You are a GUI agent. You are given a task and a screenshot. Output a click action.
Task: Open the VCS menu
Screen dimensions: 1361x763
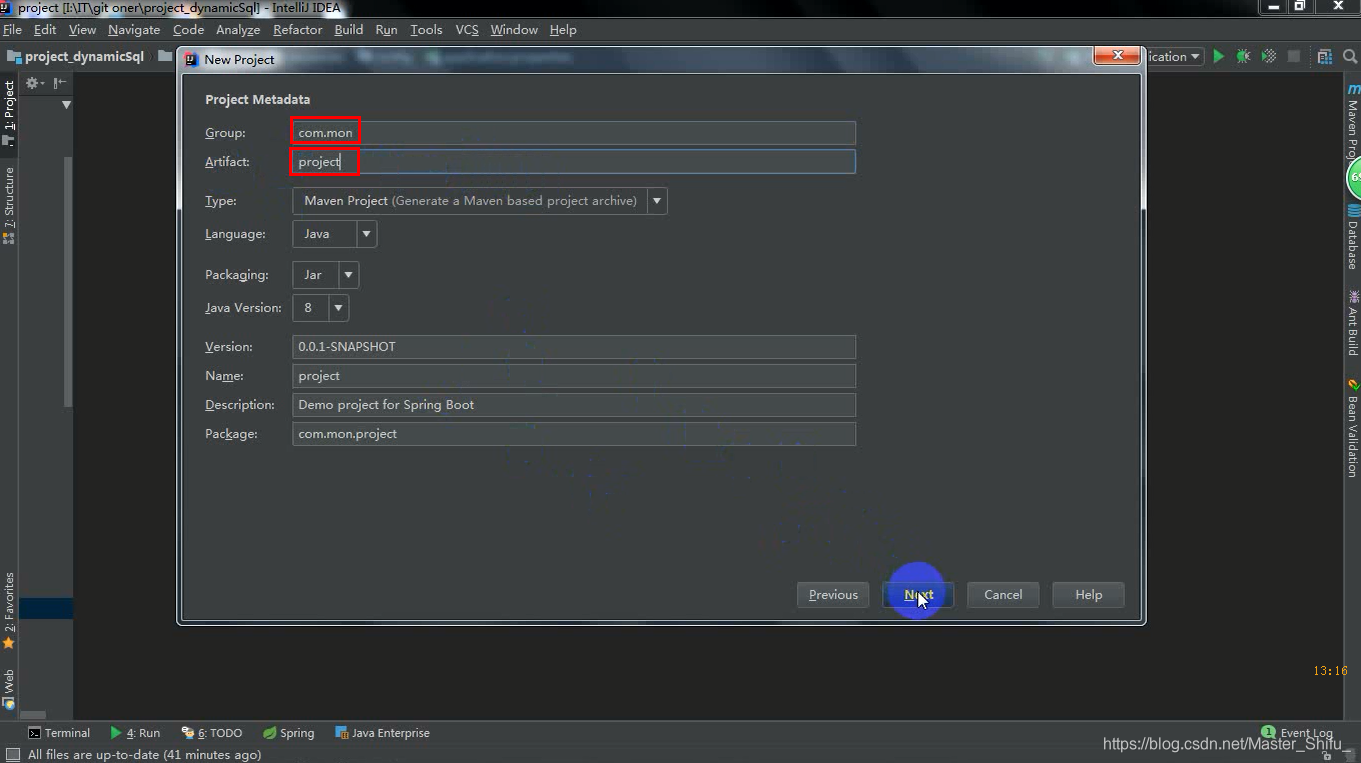click(467, 30)
